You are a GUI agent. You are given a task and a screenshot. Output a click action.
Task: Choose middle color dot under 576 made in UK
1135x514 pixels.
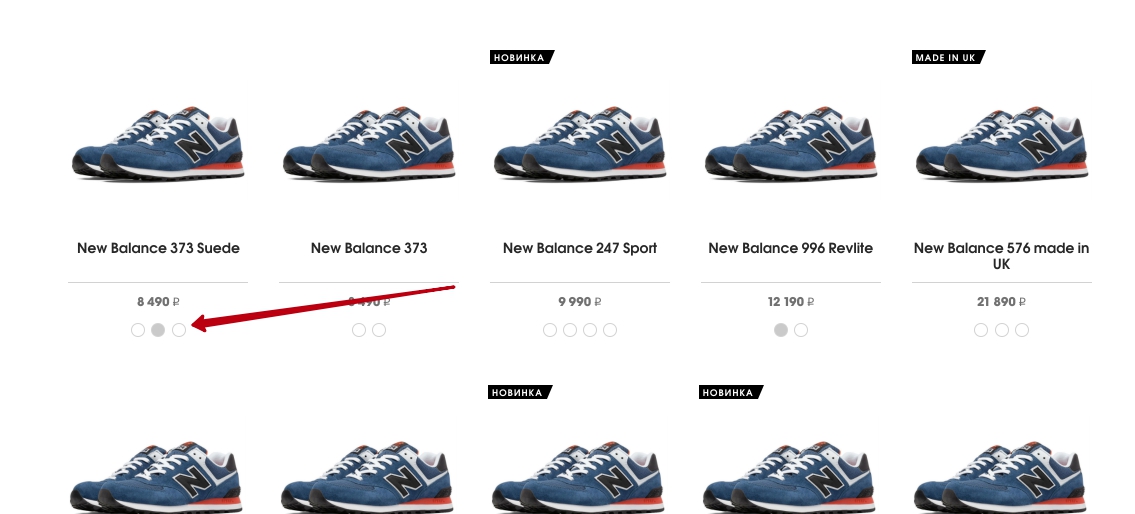point(1001,330)
